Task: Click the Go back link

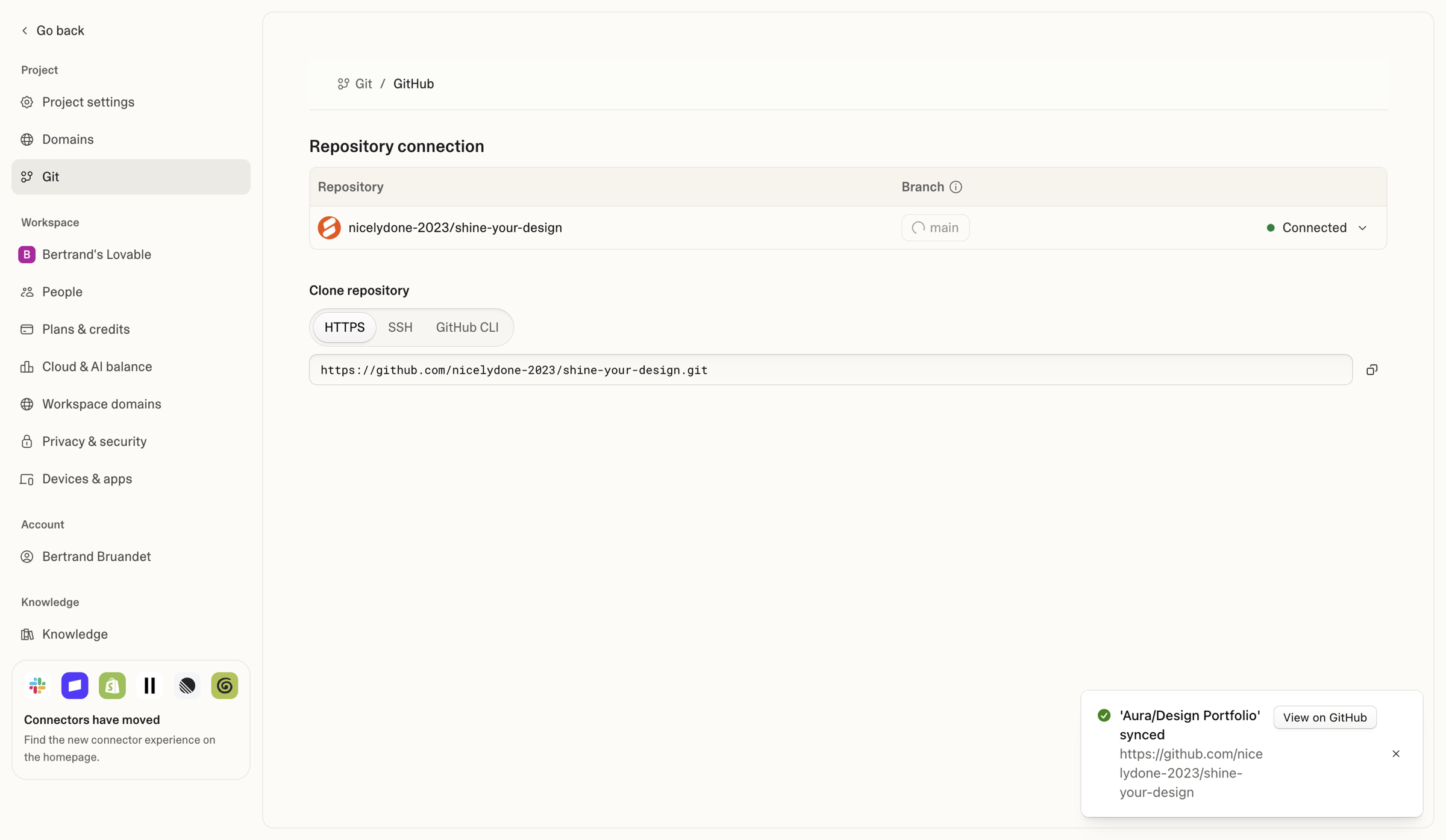Action: (x=53, y=30)
